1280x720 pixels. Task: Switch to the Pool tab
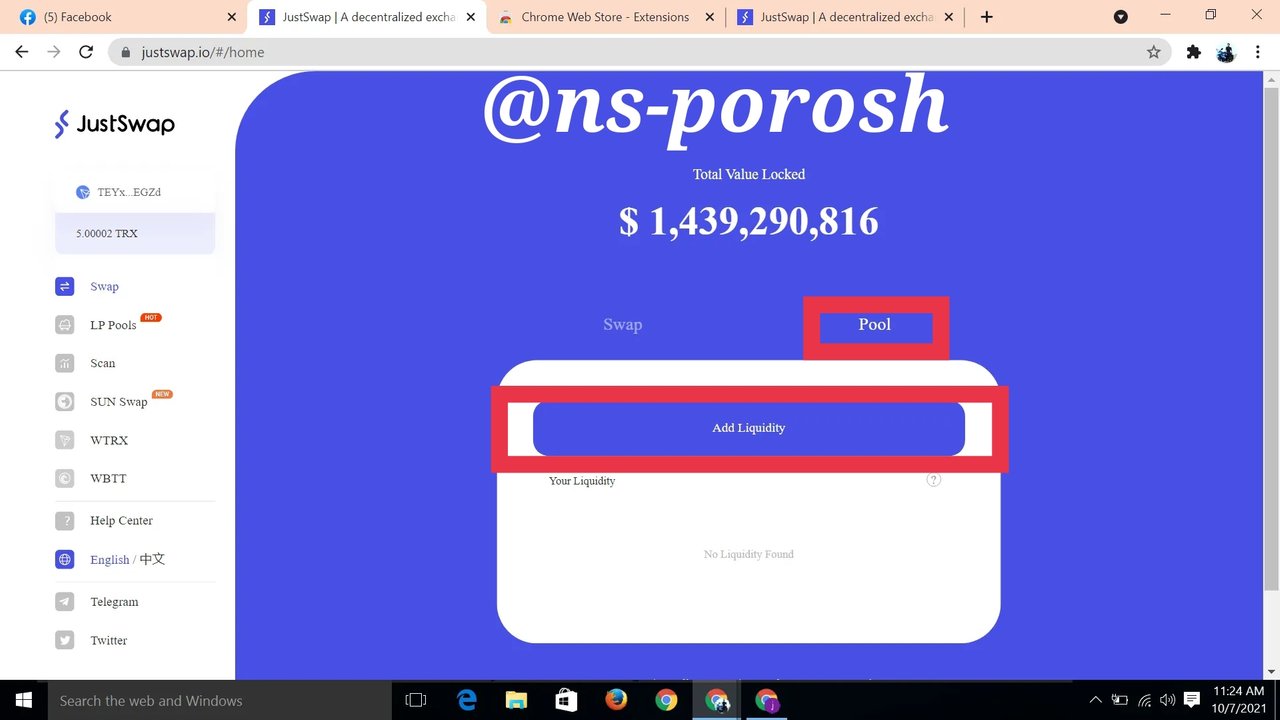tap(875, 325)
